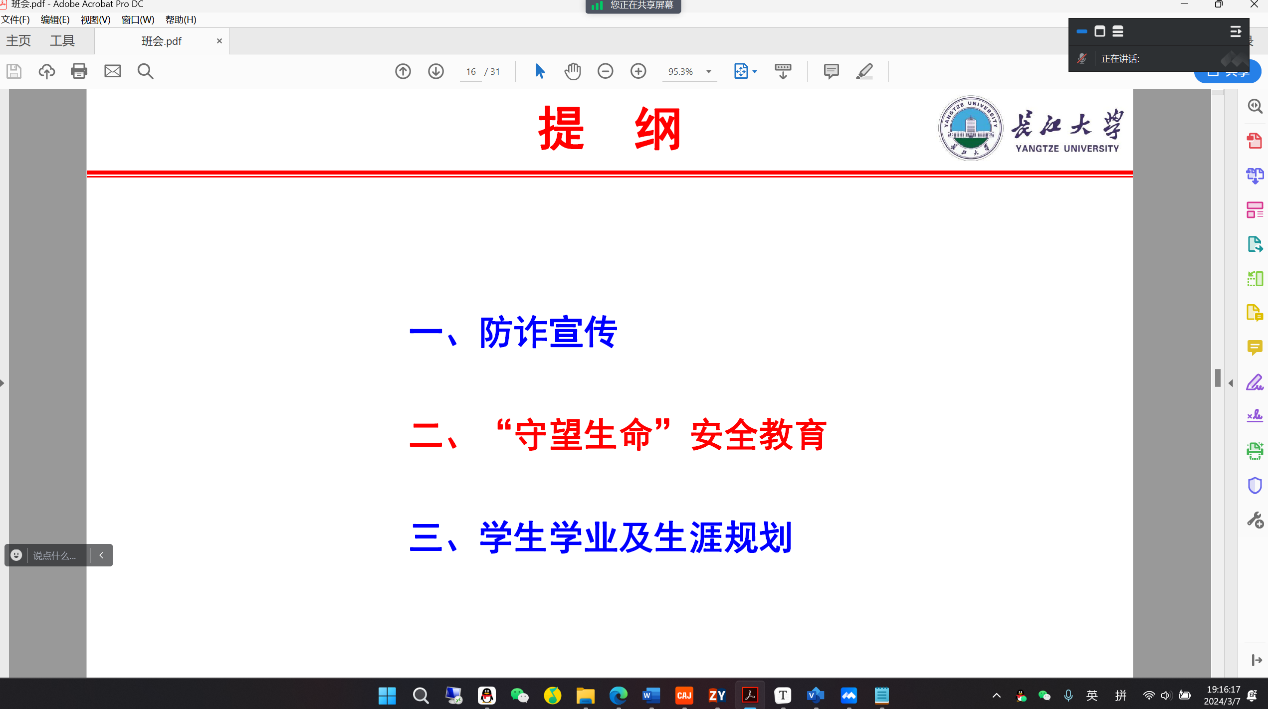Click the email envelope icon in toolbar
The height and width of the screenshot is (709, 1268).
tap(113, 71)
